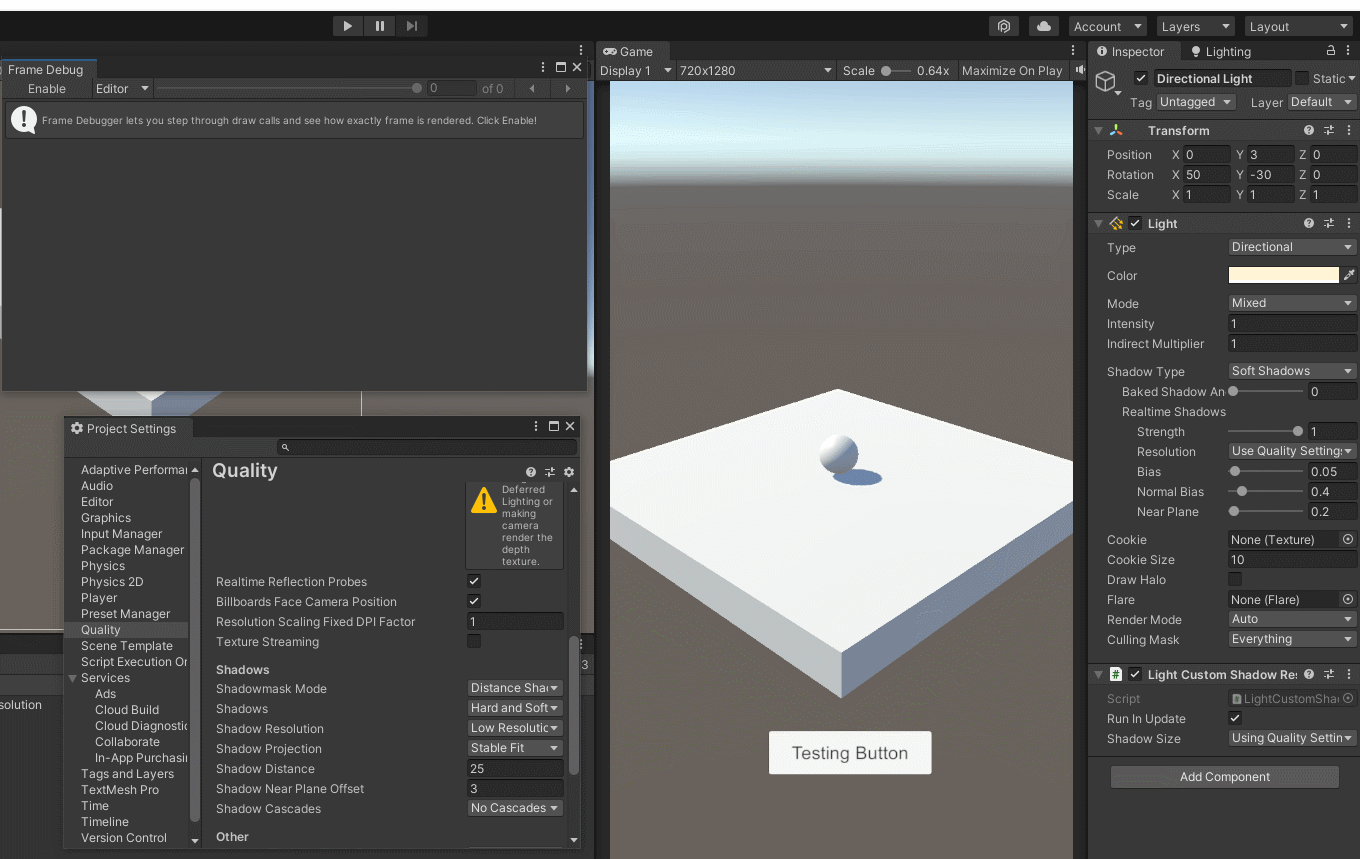Enable the Draw Halo checkbox
Image resolution: width=1360 pixels, height=859 pixels.
pos(1235,580)
